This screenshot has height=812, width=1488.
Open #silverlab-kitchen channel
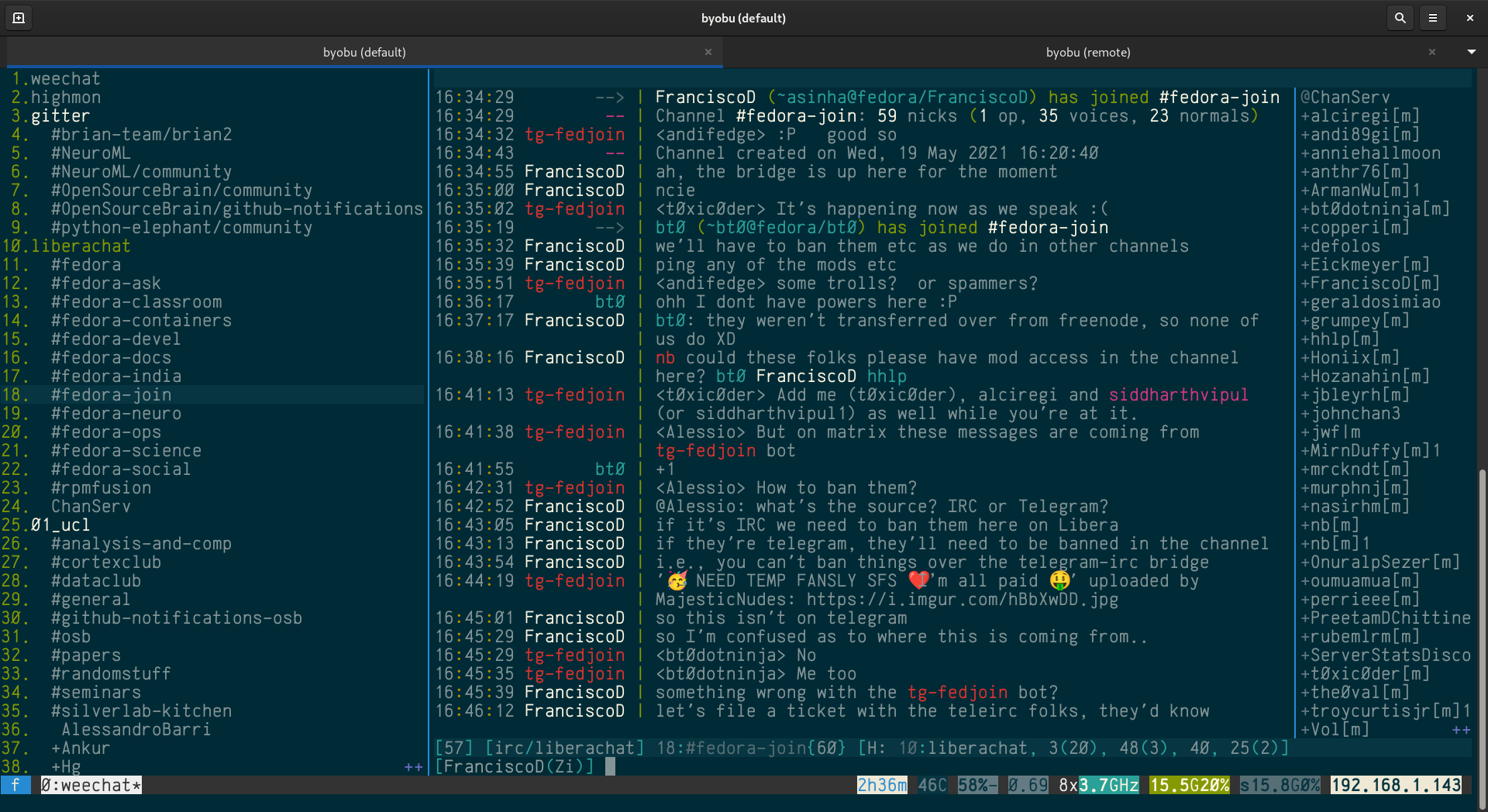(x=142, y=711)
